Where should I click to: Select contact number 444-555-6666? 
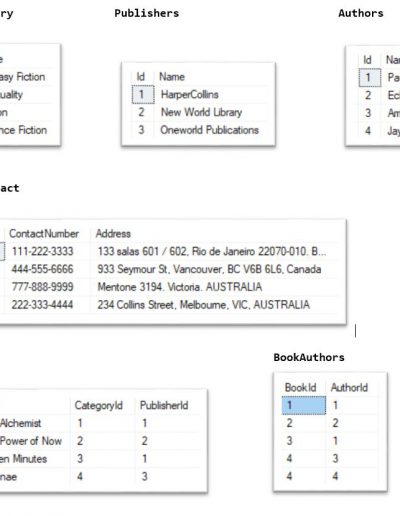coord(42,269)
